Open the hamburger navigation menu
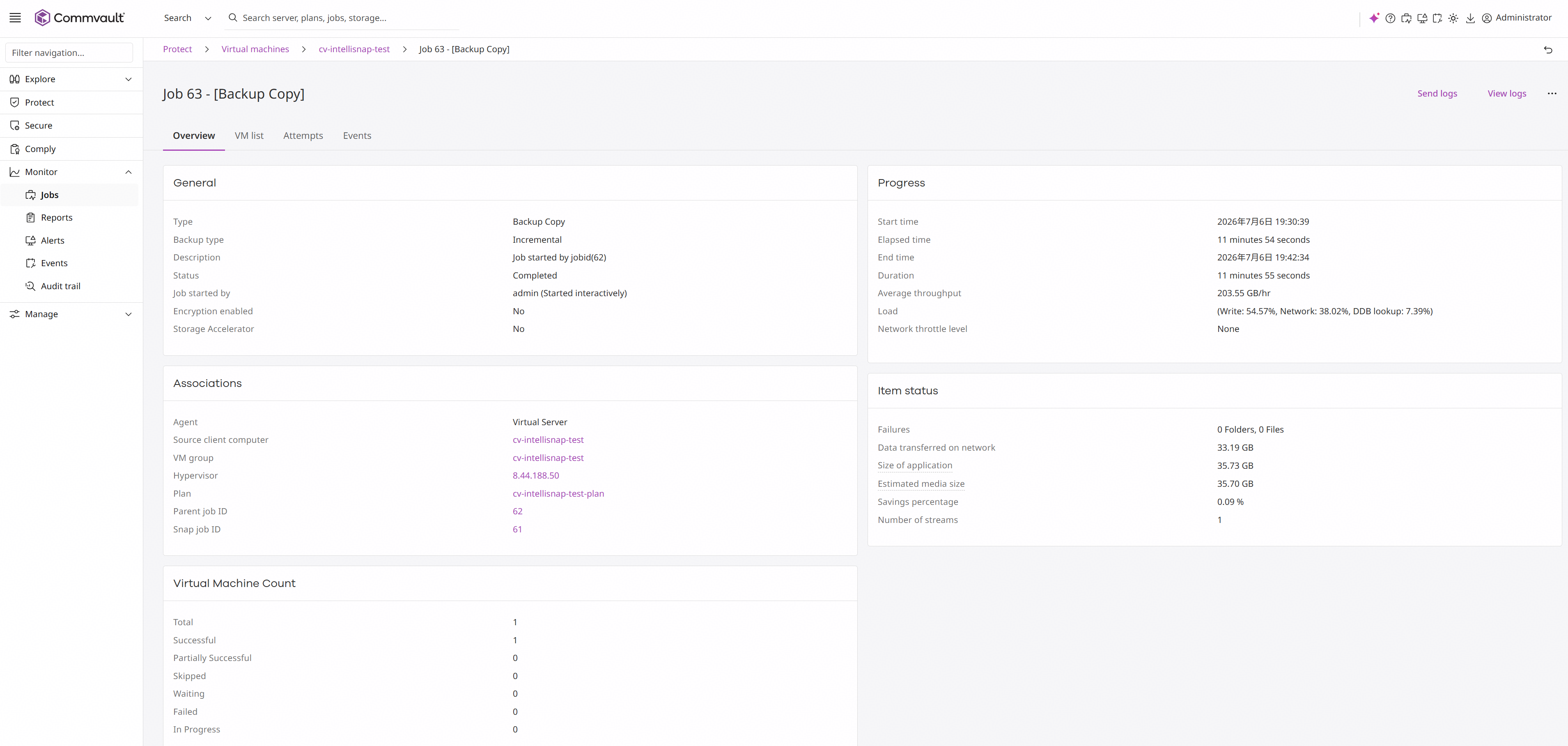The width and height of the screenshot is (1568, 746). pyautogui.click(x=15, y=18)
